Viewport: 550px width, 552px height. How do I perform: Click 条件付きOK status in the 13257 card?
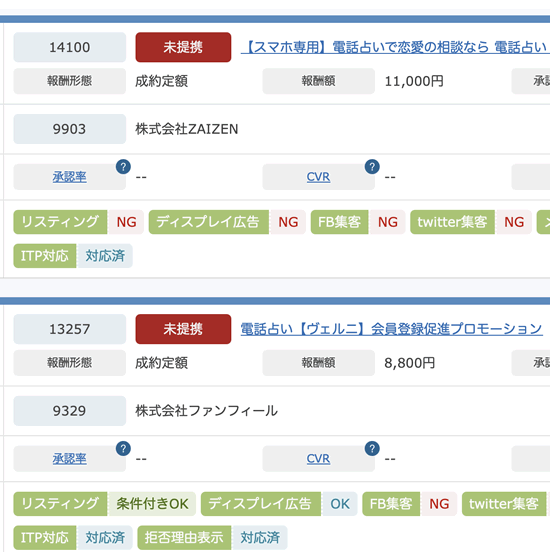[152, 504]
